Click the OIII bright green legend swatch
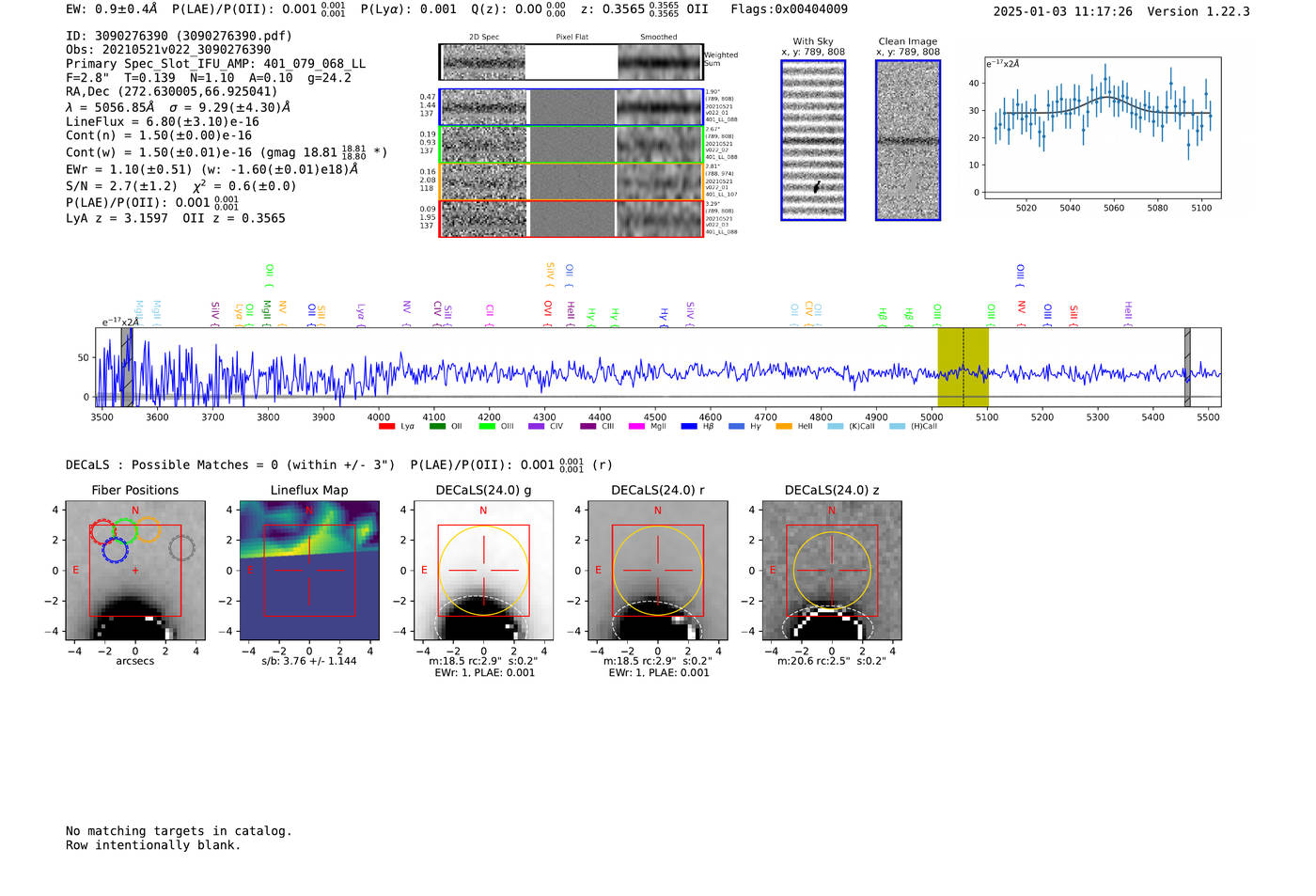This screenshot has height=896, width=1316. pos(487,426)
